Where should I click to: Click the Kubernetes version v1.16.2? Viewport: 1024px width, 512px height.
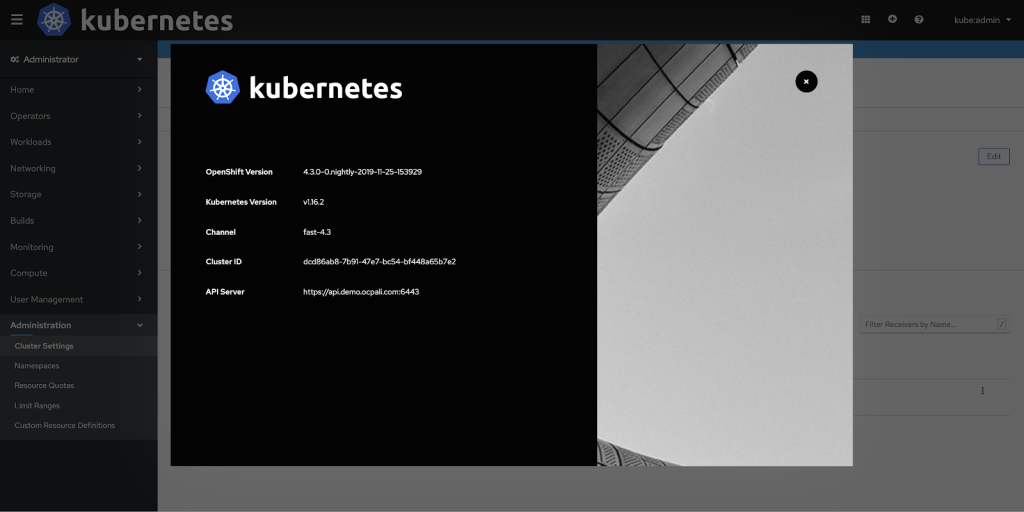click(x=313, y=202)
